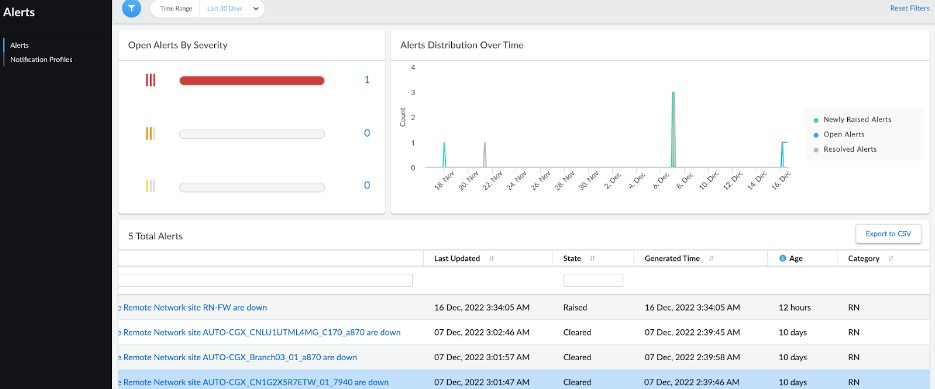Toggle Resolved Alerts legend item
The width and height of the screenshot is (935, 389).
pos(845,149)
